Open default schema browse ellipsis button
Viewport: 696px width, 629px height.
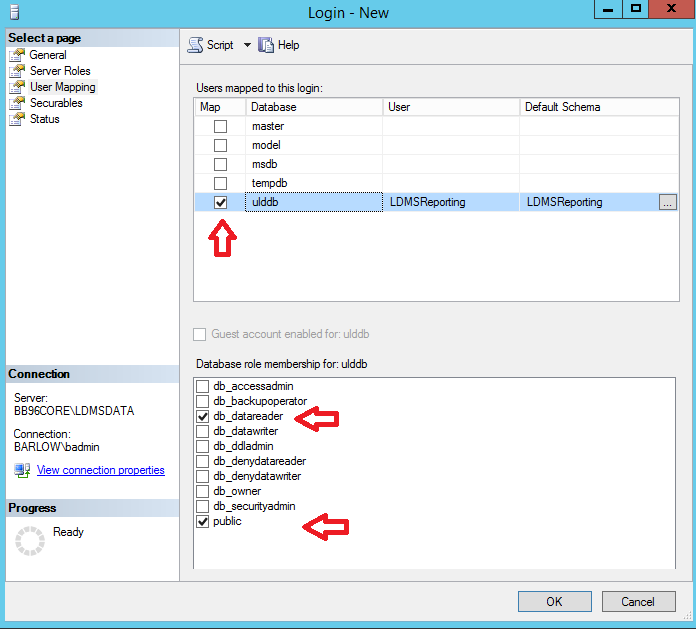pos(668,202)
